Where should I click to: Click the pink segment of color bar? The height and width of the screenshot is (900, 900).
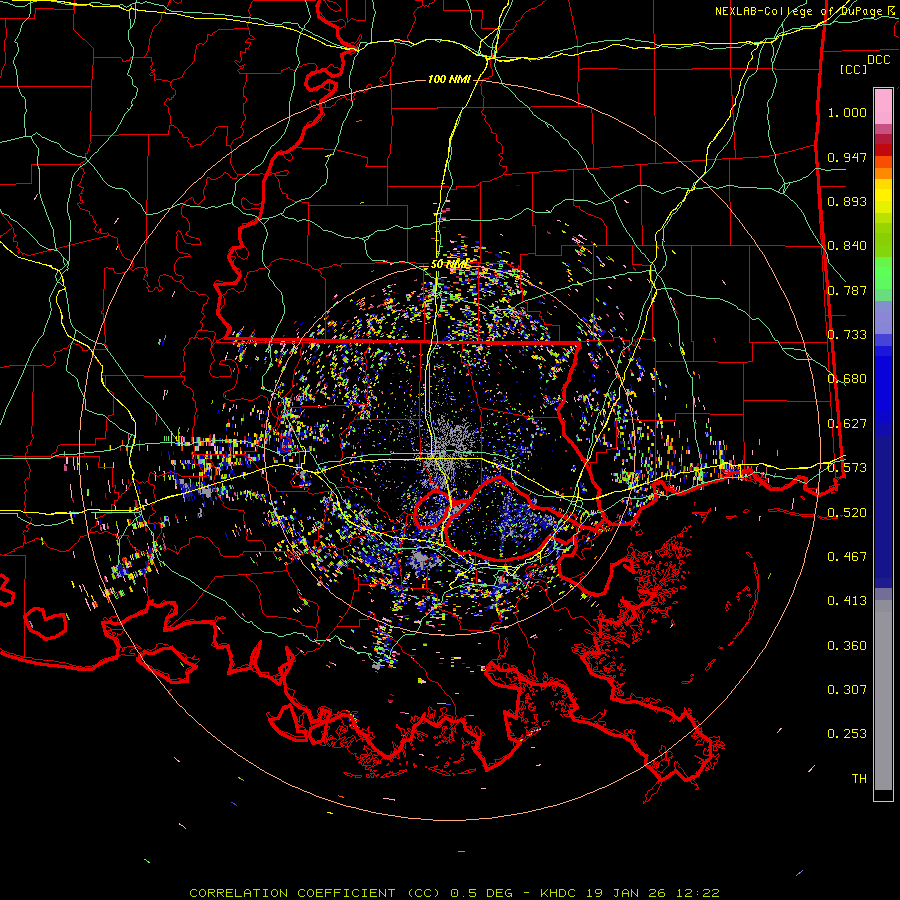click(883, 107)
